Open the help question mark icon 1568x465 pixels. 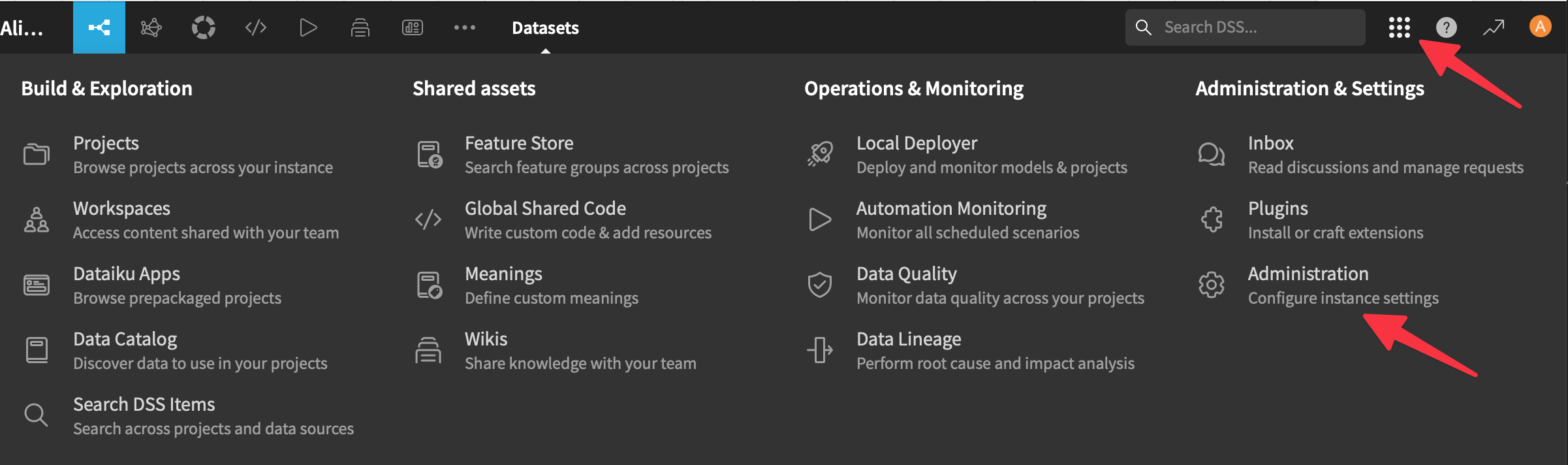pos(1446,27)
